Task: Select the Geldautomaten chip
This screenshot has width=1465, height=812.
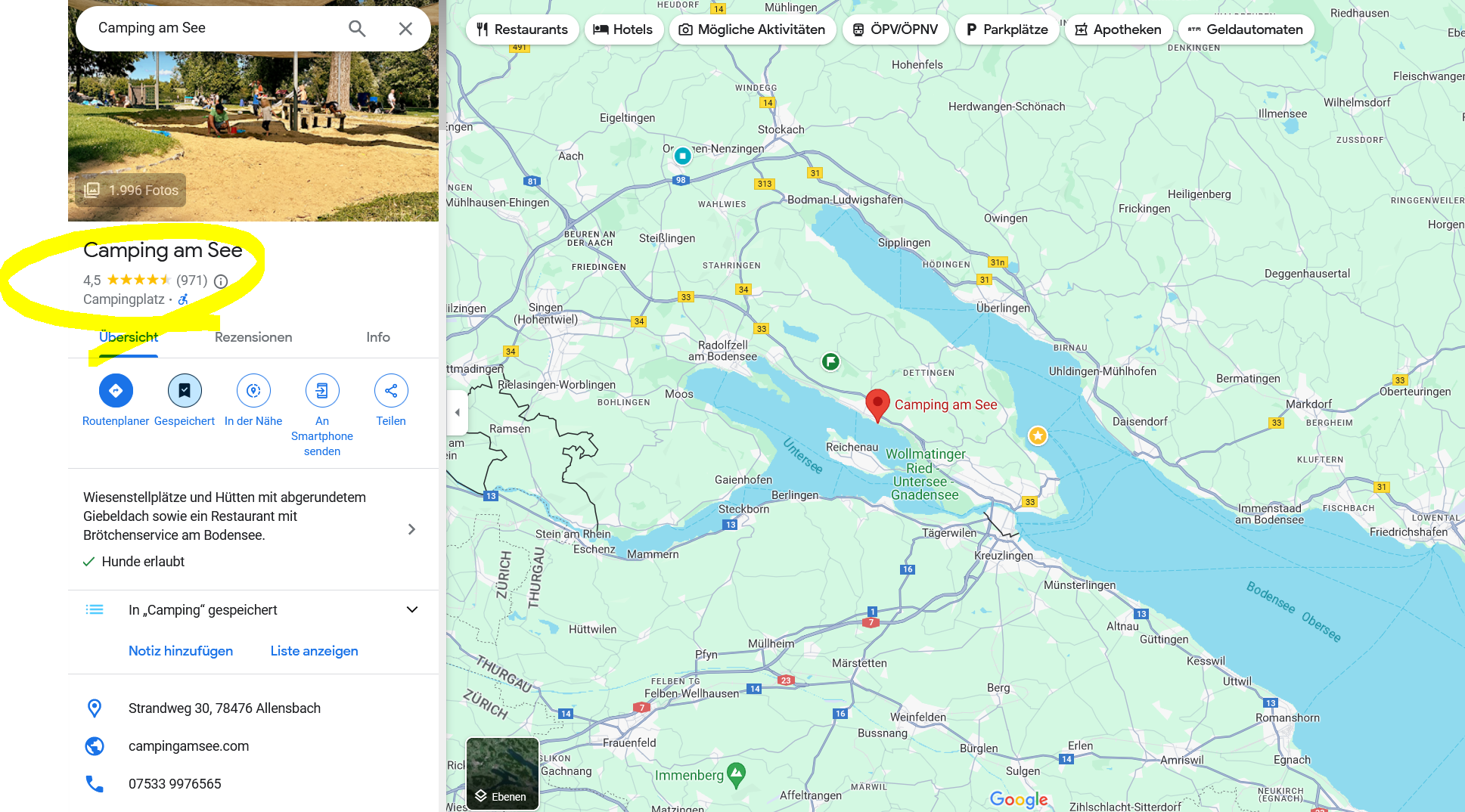Action: [x=1246, y=29]
